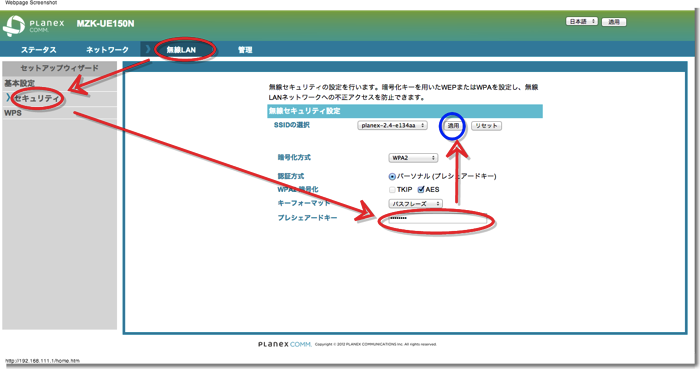This screenshot has width=700, height=369.
Task: Click the MZK-UE150N model name
Action: [105, 24]
